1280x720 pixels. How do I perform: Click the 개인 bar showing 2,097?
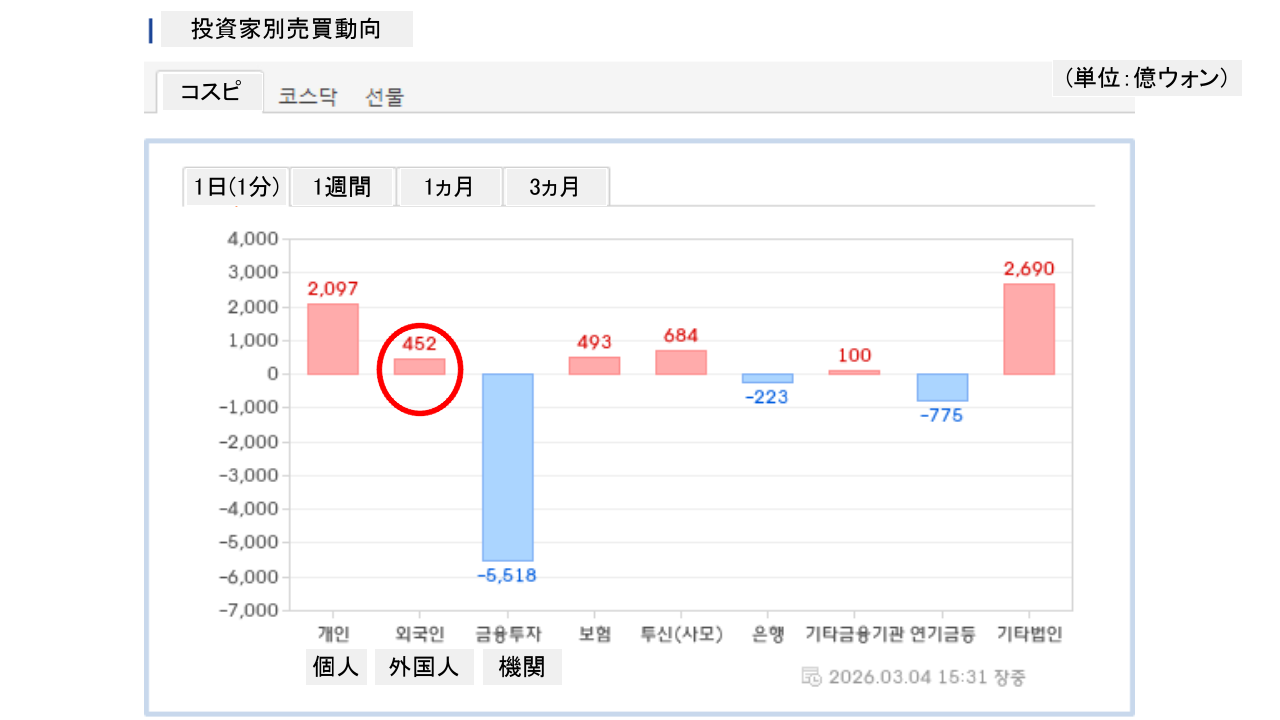tap(333, 339)
